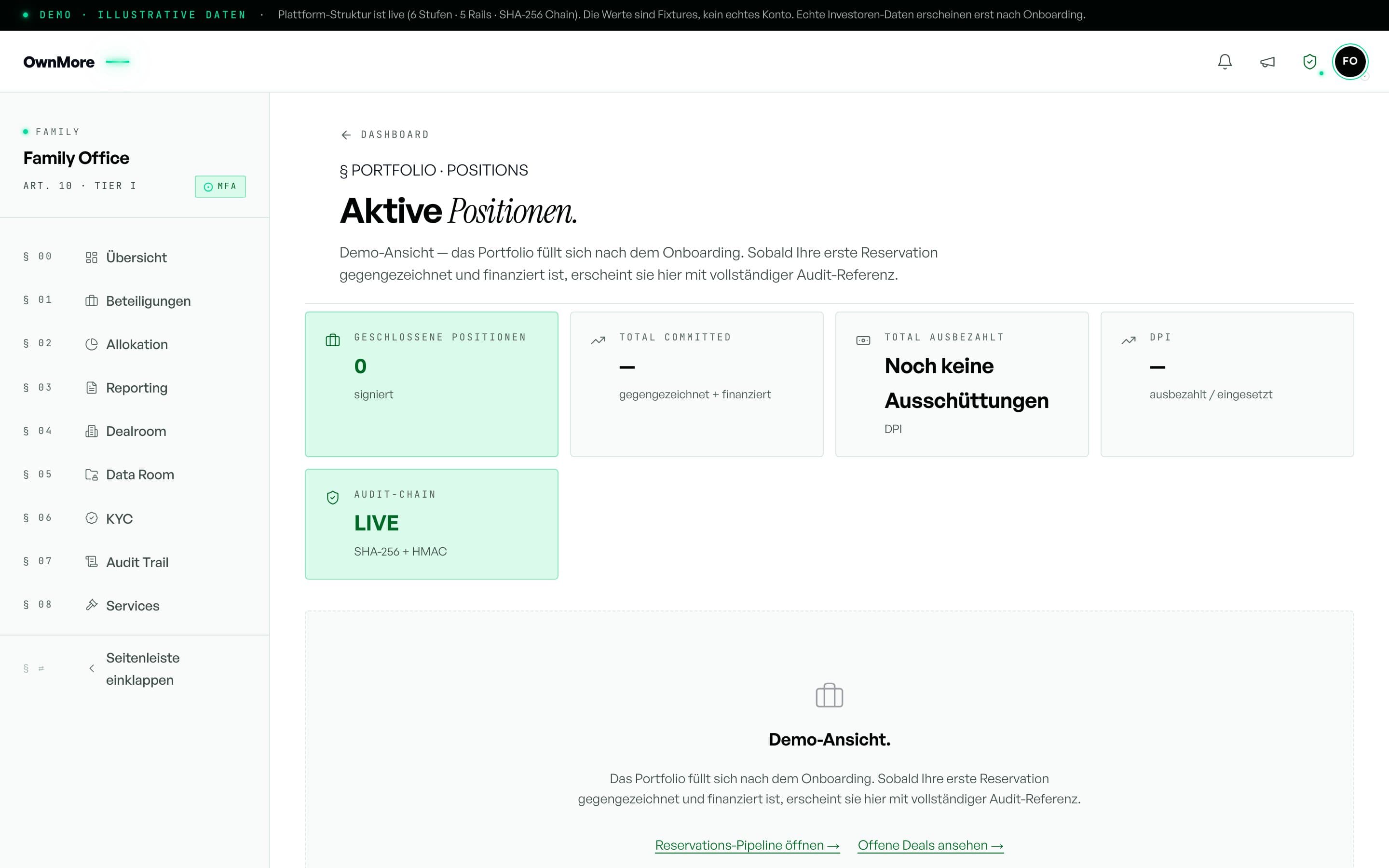The width and height of the screenshot is (1389, 868).
Task: Open Services section label
Action: point(133,606)
